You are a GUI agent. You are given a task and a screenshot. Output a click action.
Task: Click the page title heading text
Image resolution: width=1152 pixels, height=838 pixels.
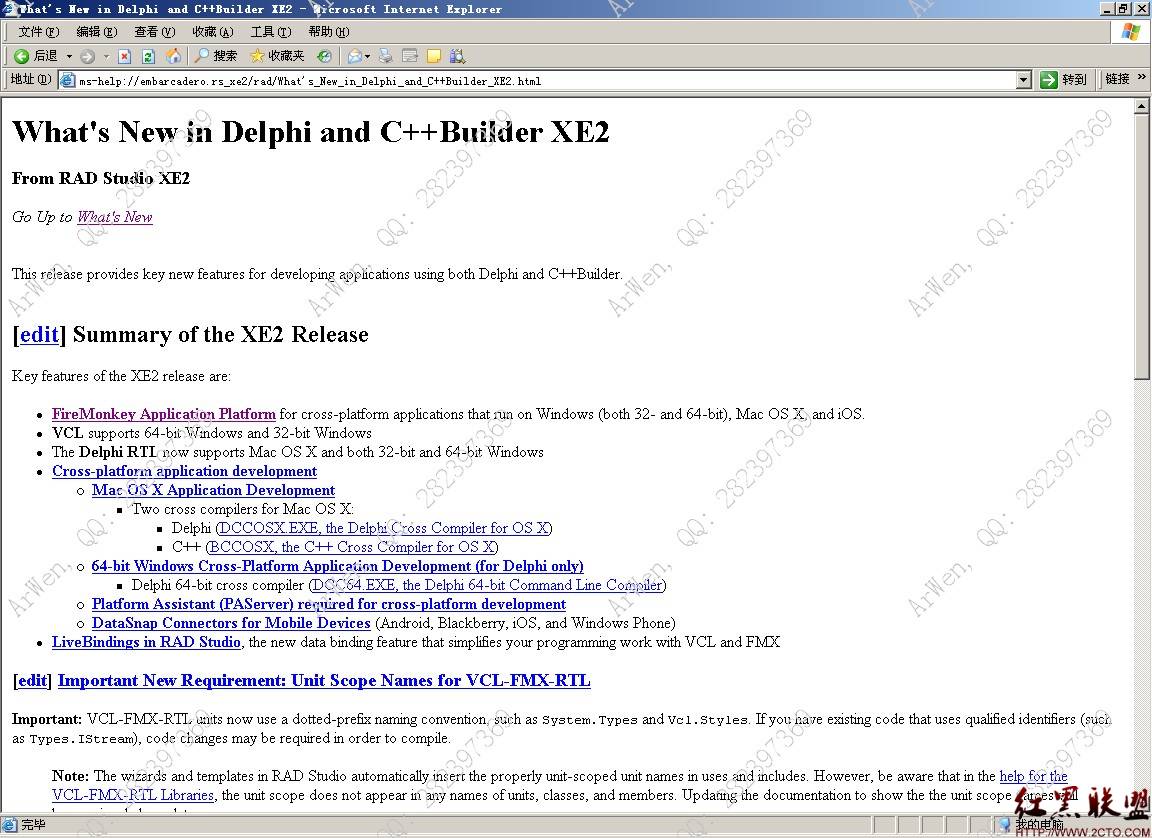[x=311, y=132]
